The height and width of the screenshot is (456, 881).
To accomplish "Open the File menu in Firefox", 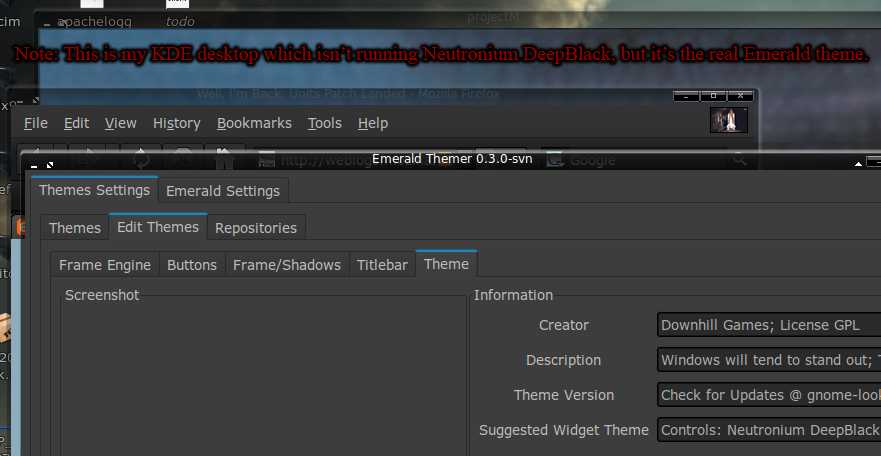I will (35, 123).
